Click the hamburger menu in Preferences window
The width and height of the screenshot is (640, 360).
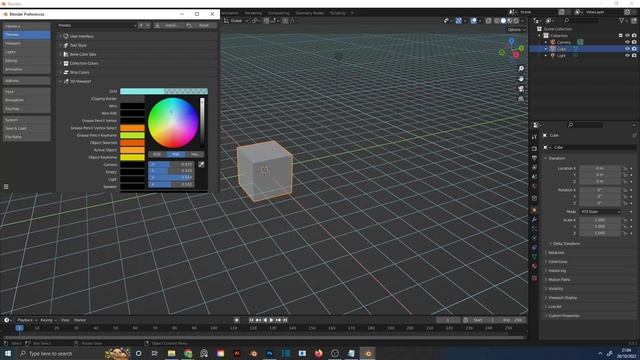tap(6, 187)
